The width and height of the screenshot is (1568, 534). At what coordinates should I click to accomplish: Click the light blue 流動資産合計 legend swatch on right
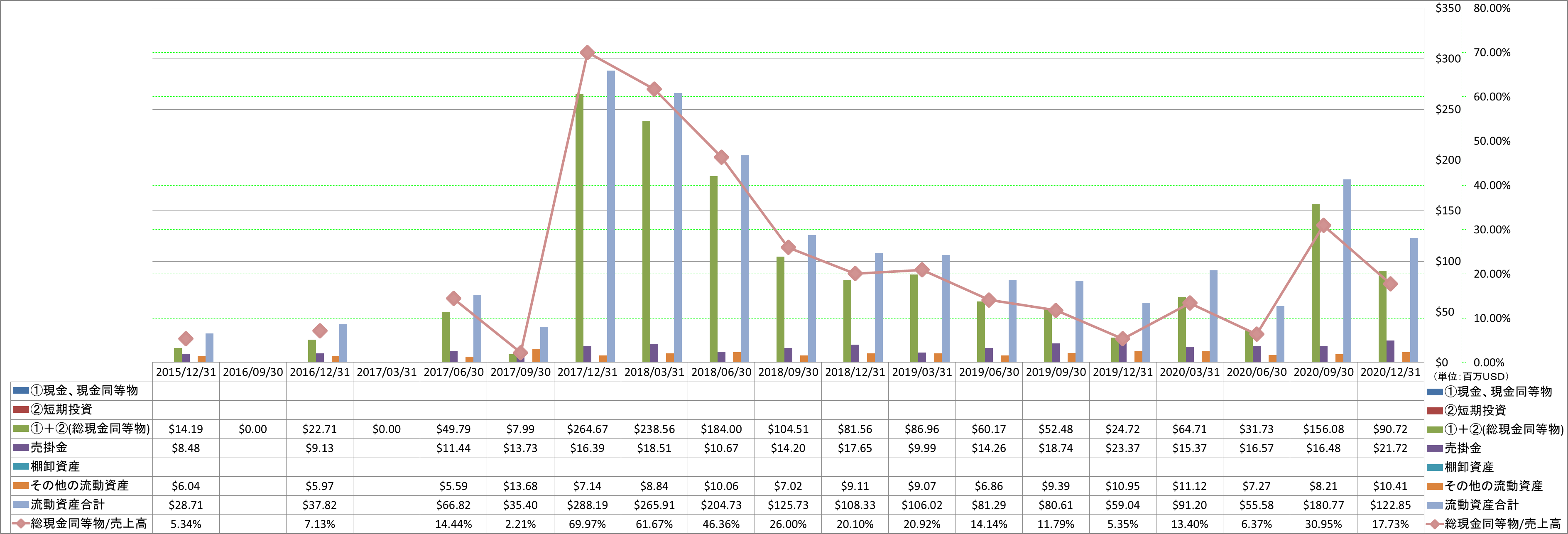(1435, 505)
